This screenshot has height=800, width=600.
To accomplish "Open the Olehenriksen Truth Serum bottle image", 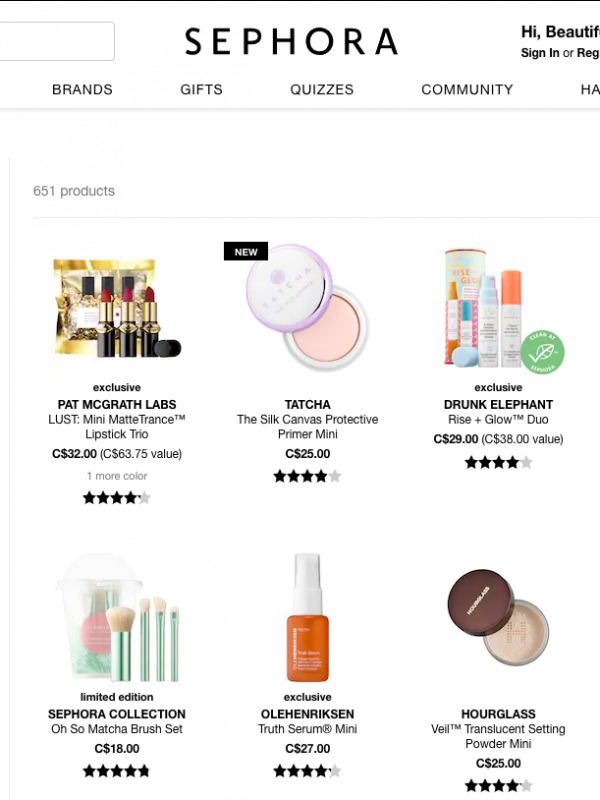I will pos(308,618).
